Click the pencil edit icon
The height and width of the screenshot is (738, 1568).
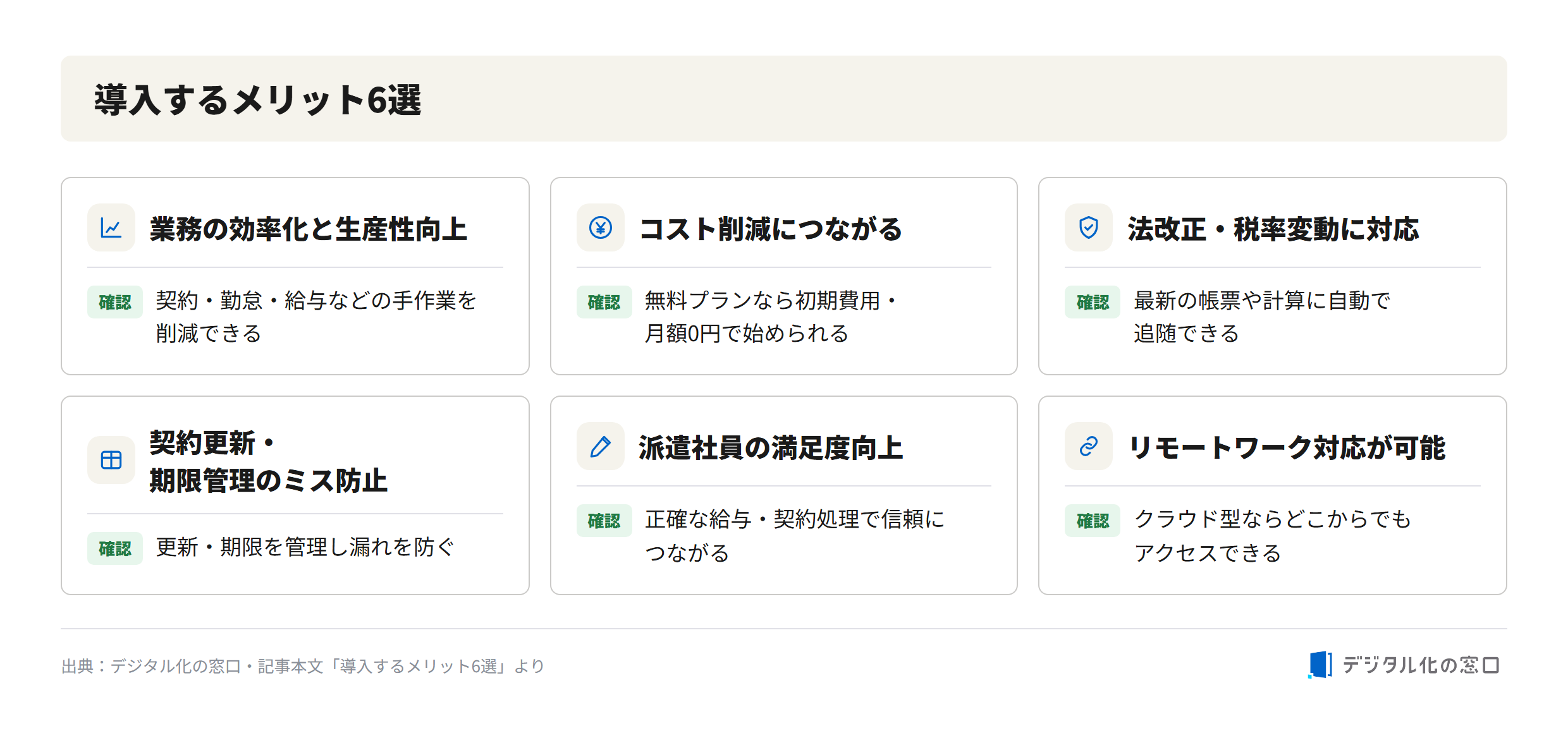(x=600, y=446)
